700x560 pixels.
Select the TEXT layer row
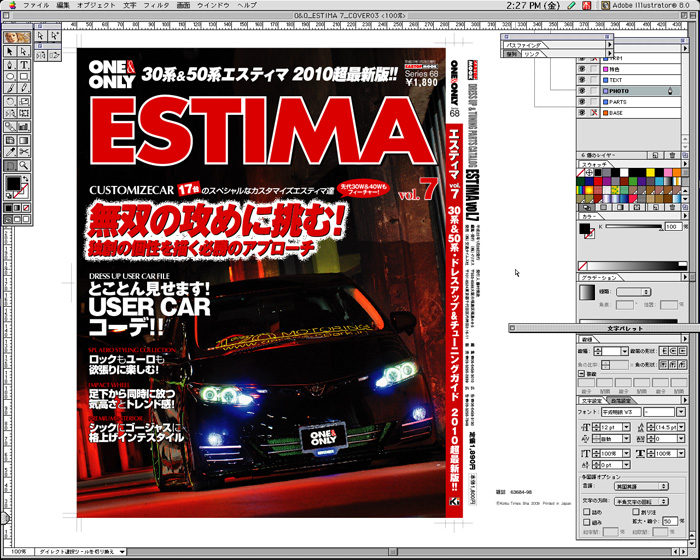click(x=640, y=80)
